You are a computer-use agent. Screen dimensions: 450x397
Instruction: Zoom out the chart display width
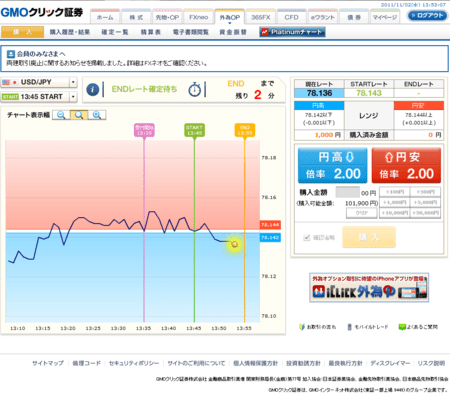pos(61,115)
